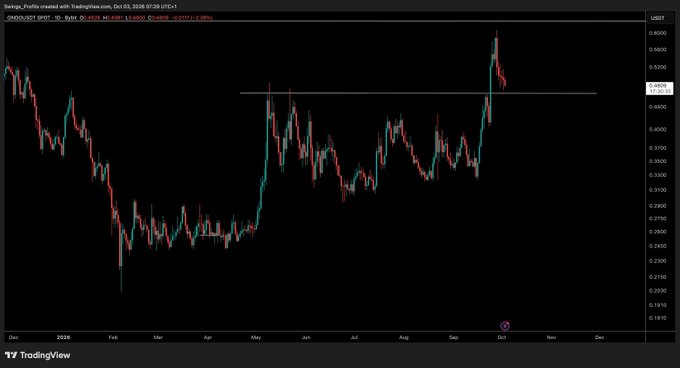Click the 0.4400 price scale label

[657, 107]
